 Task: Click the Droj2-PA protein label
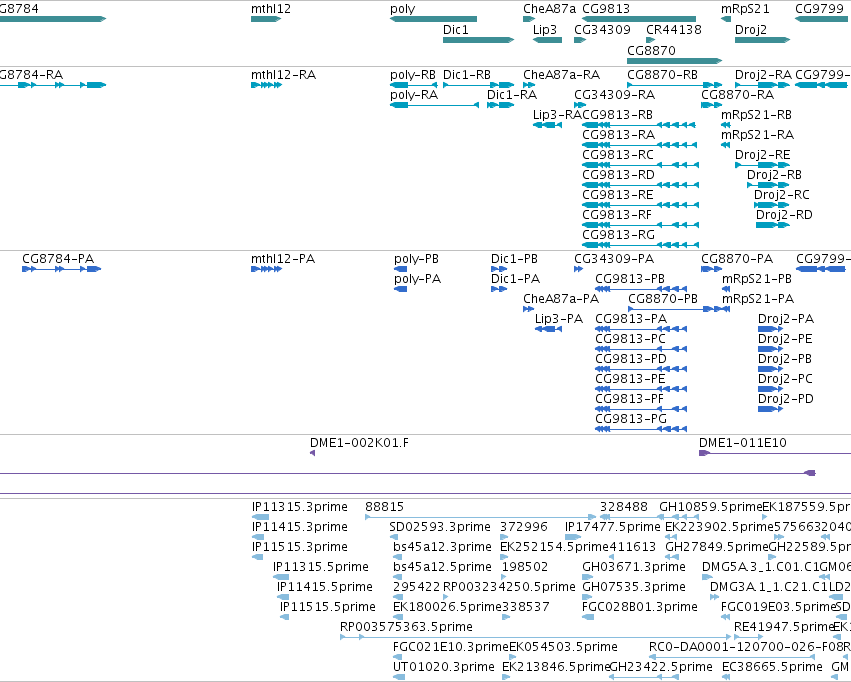(x=786, y=320)
